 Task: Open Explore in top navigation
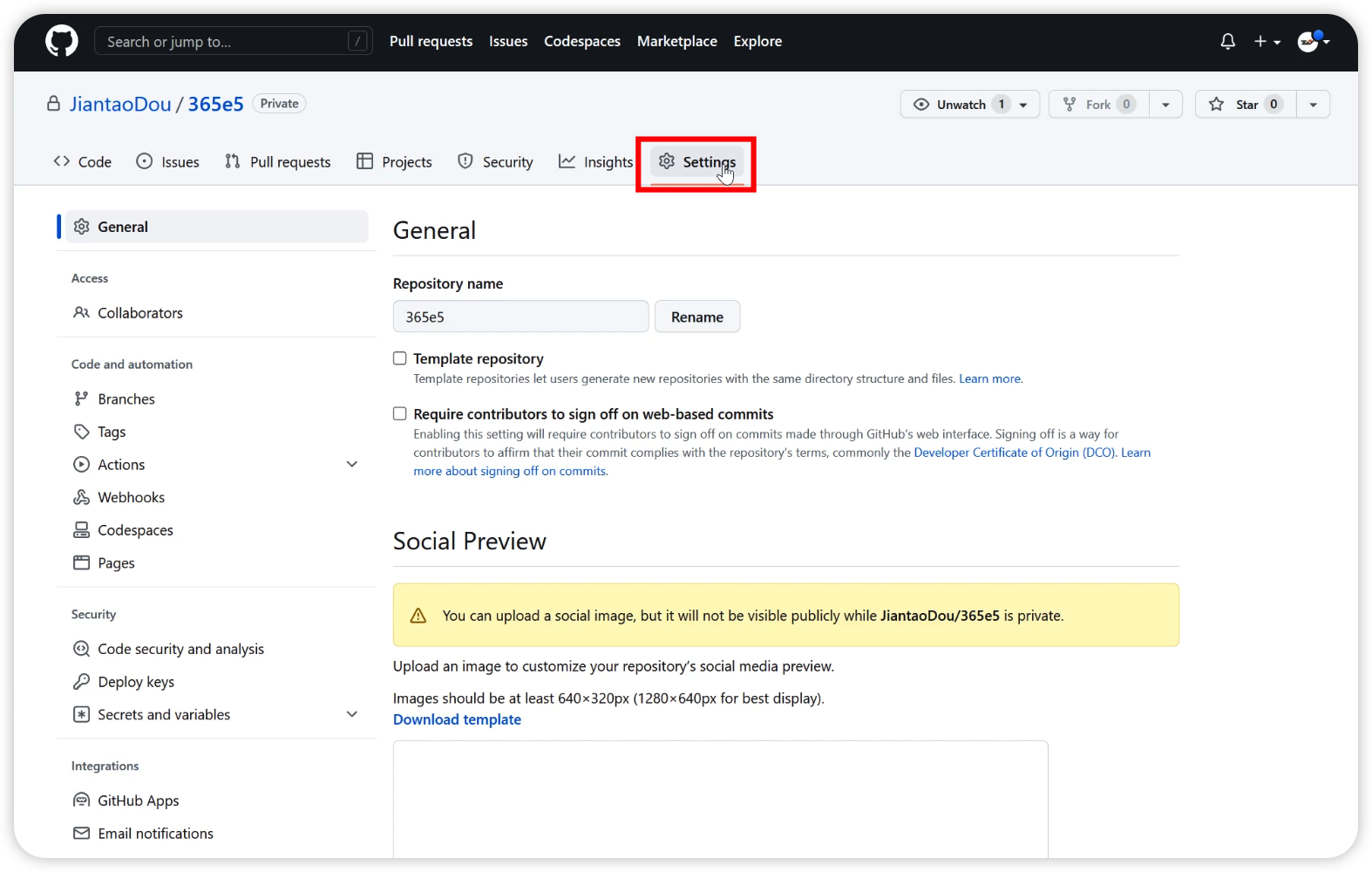757,41
